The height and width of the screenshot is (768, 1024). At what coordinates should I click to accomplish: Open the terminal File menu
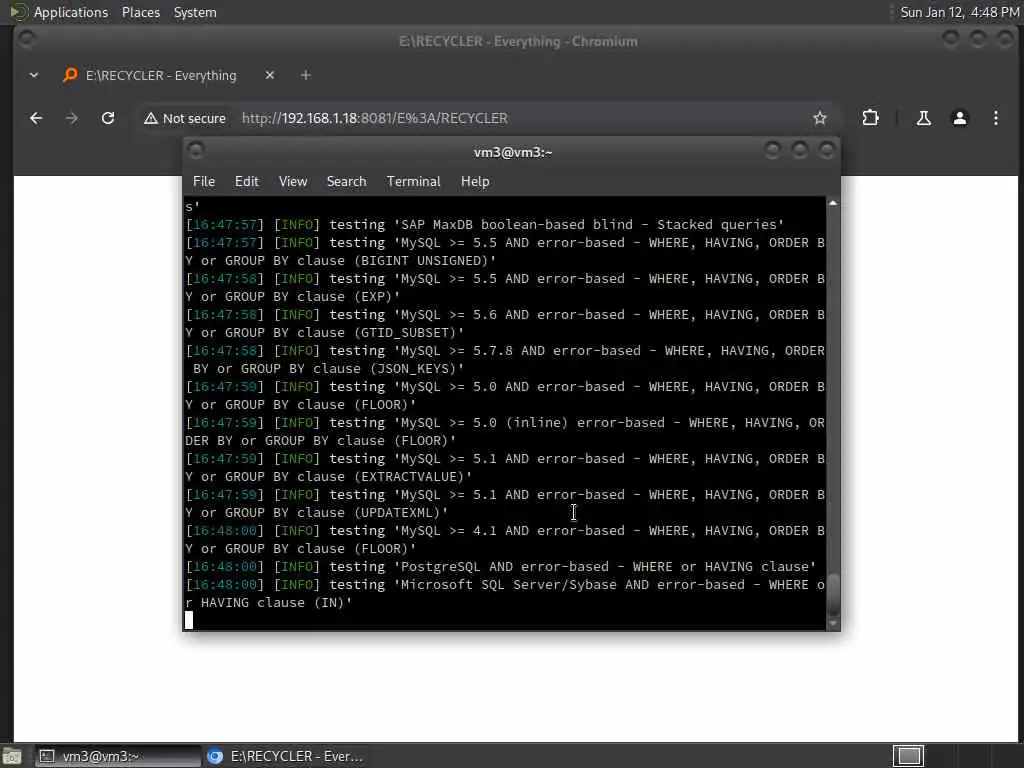pos(204,182)
